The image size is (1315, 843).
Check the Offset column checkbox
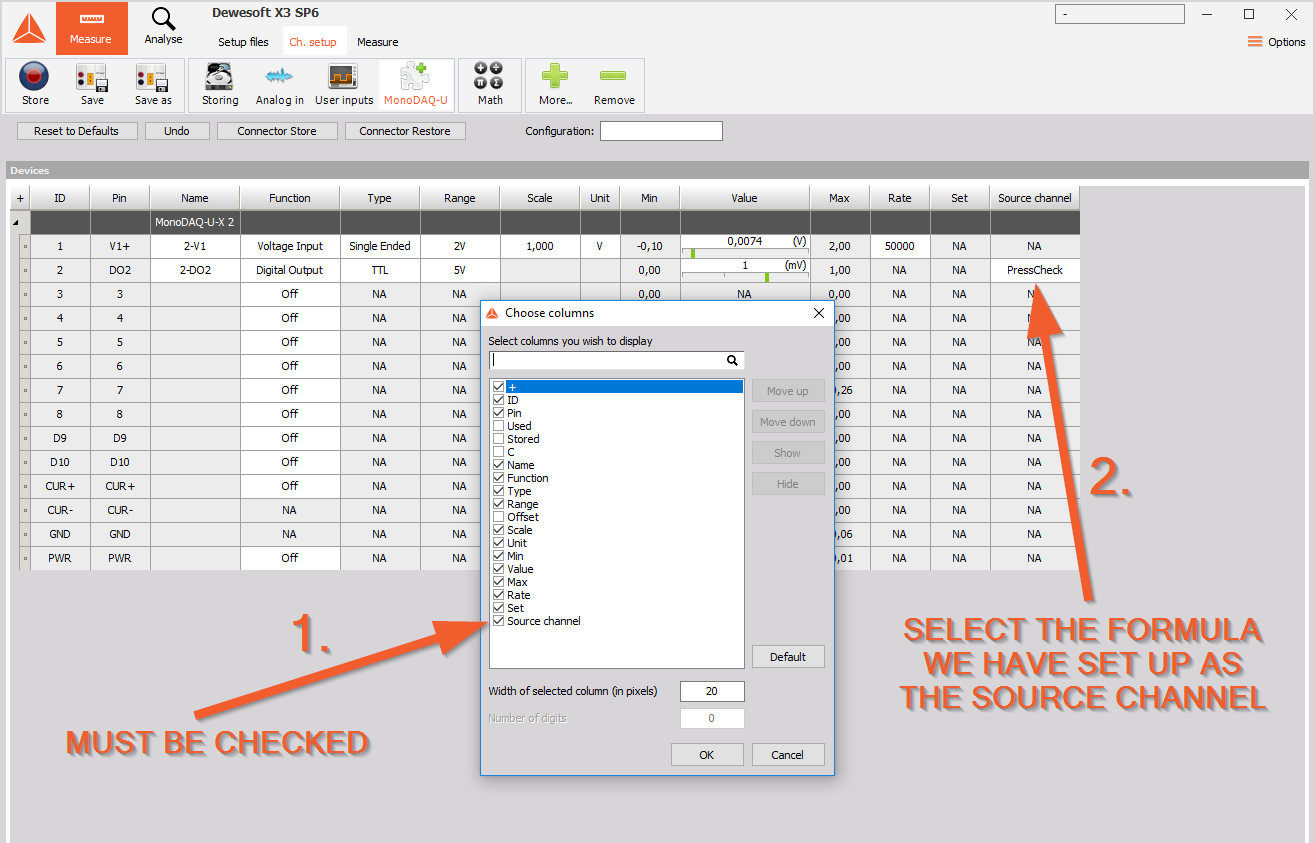coord(498,517)
